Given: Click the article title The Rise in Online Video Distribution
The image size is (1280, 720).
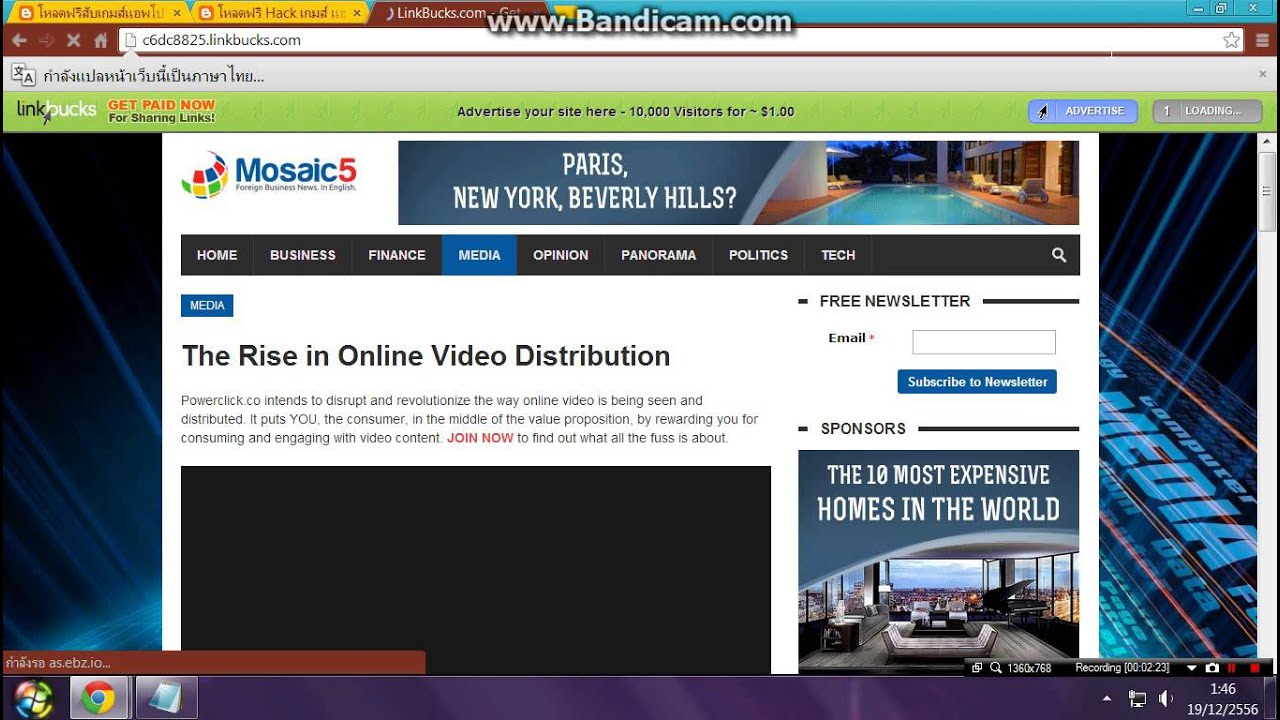Looking at the screenshot, I should [x=426, y=356].
